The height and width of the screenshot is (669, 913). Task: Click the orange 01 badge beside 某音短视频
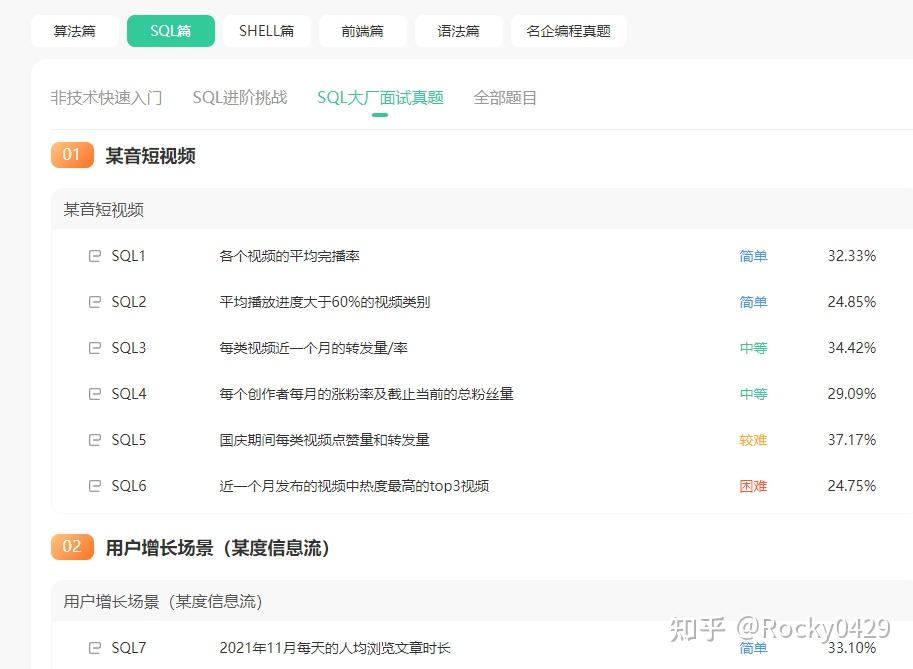71,155
